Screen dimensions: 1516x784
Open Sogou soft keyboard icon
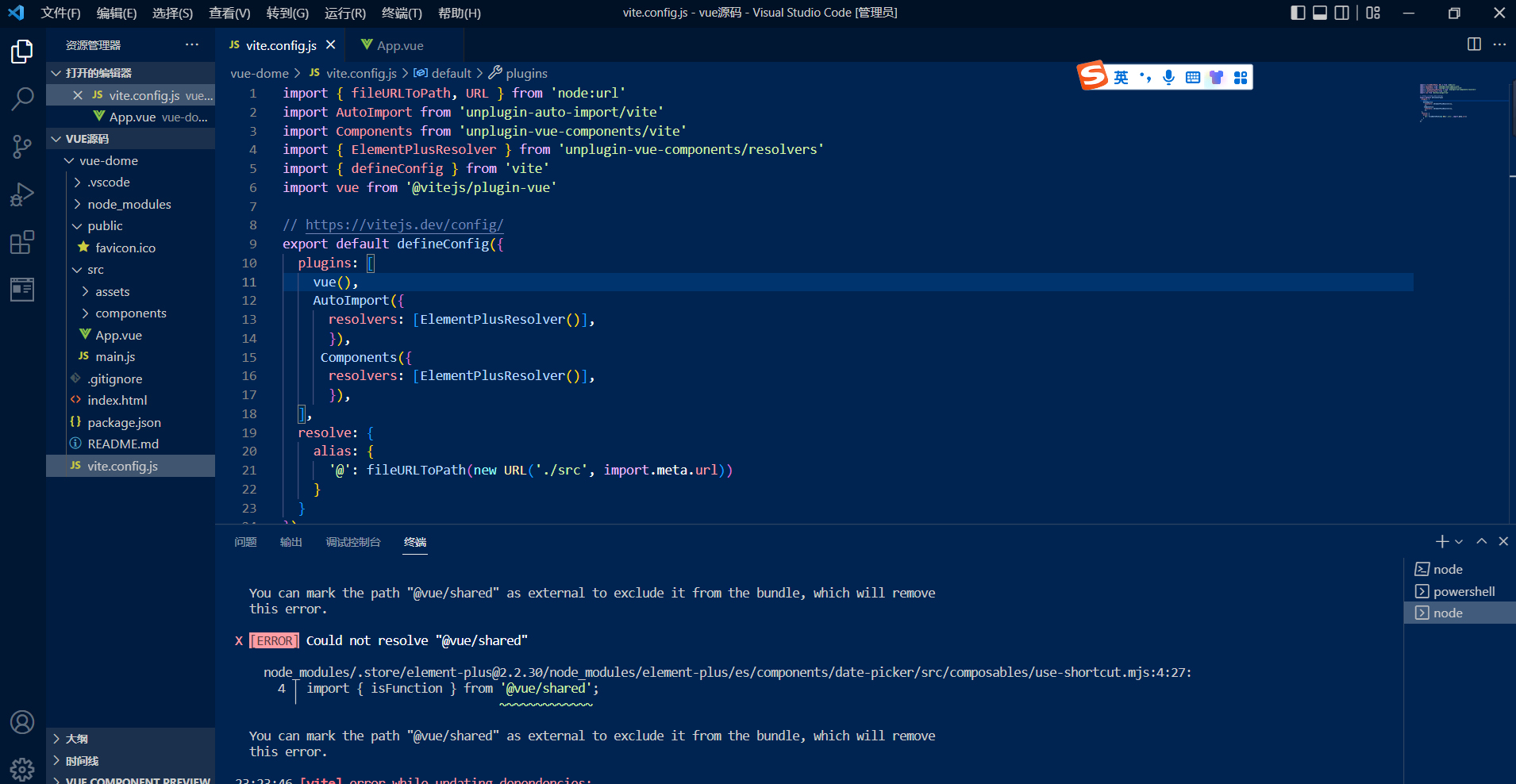click(1192, 77)
